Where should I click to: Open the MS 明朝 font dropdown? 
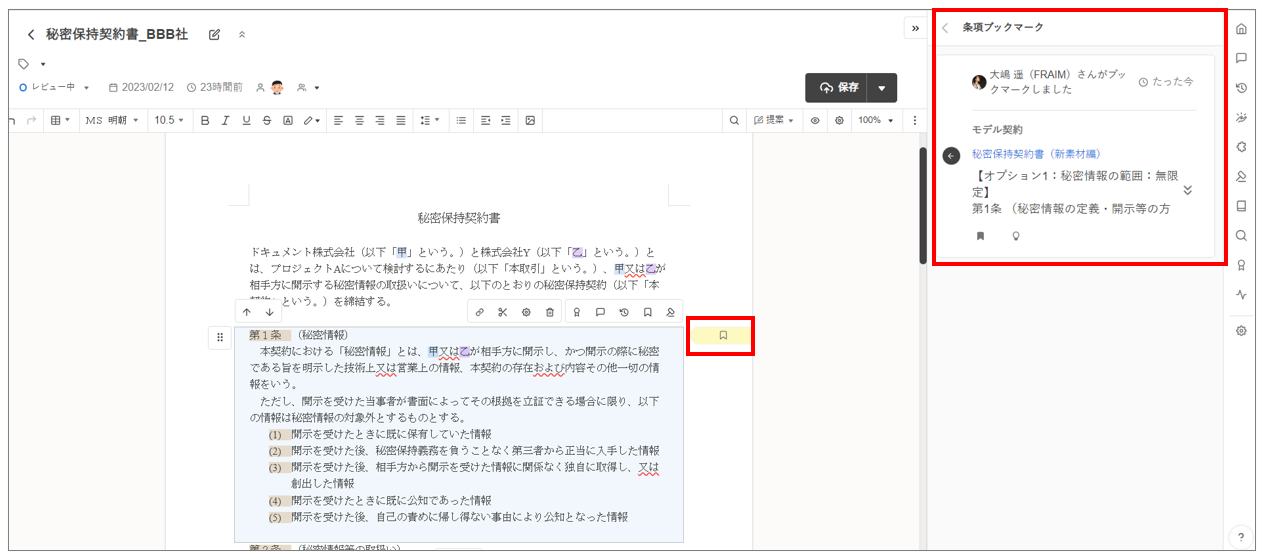click(111, 120)
